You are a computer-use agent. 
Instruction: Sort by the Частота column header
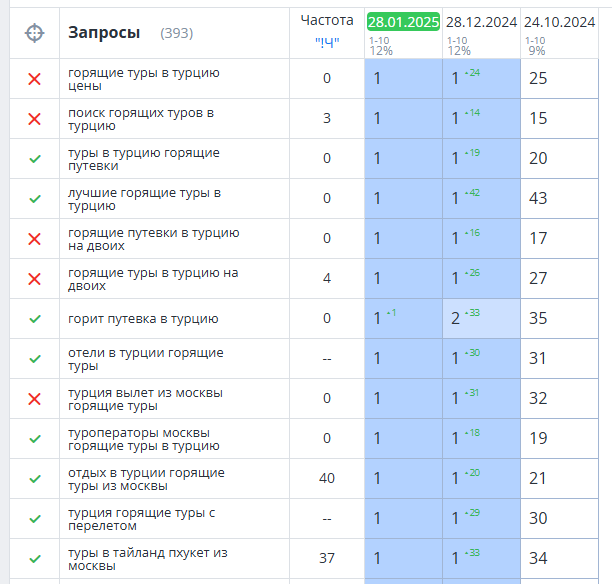(x=327, y=20)
